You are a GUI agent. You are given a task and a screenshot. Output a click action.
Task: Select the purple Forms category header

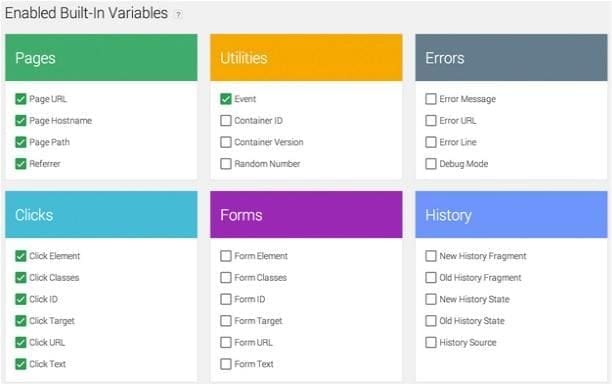tap(306, 215)
